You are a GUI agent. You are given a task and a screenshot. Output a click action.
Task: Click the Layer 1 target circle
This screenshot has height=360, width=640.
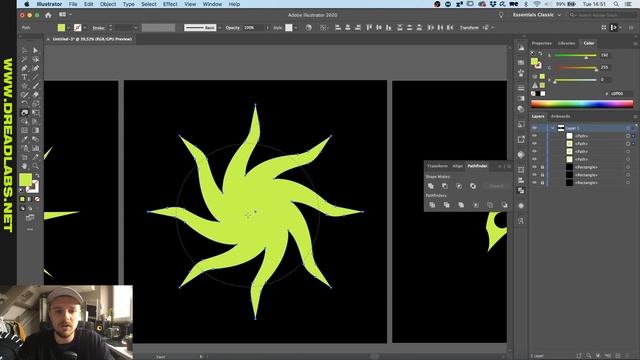tap(628, 128)
